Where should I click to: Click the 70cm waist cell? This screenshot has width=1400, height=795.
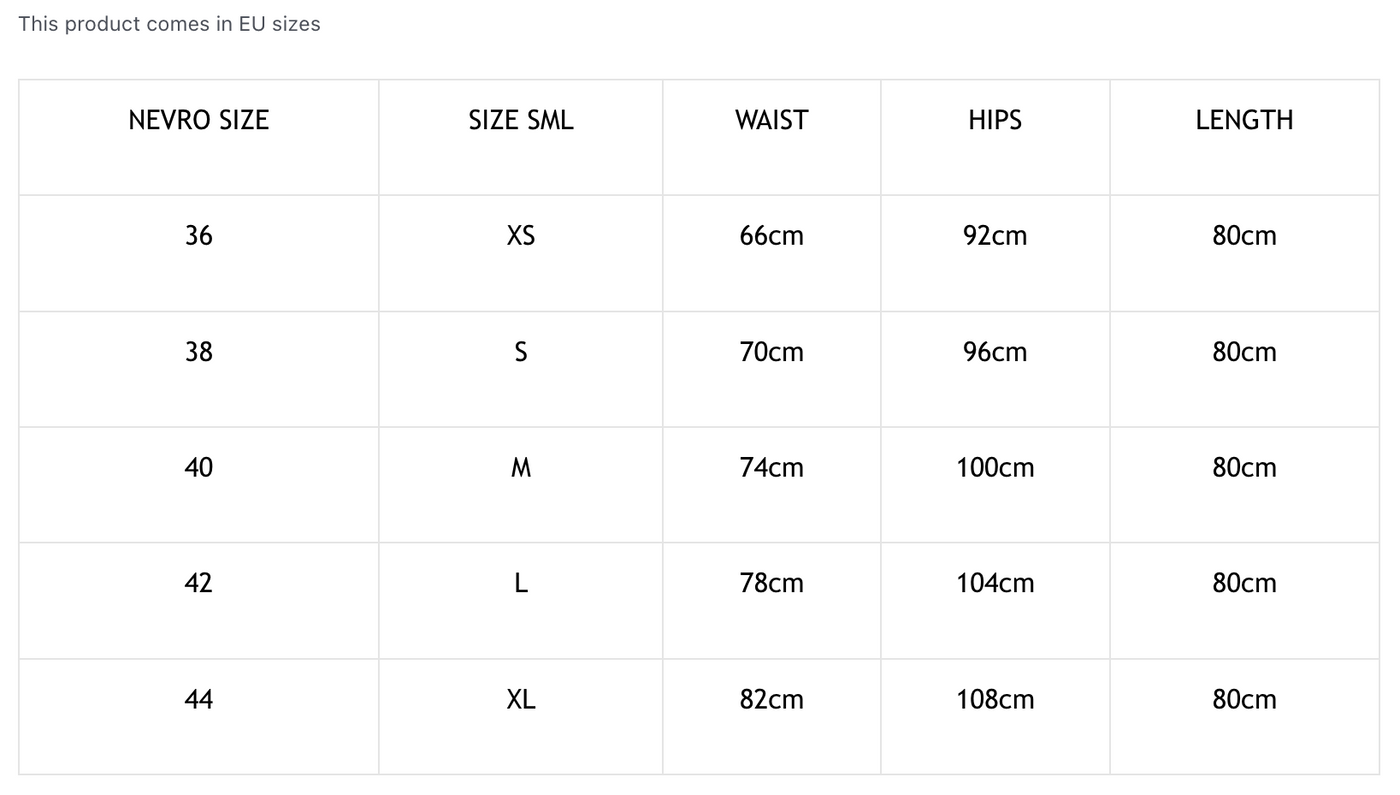coord(771,352)
